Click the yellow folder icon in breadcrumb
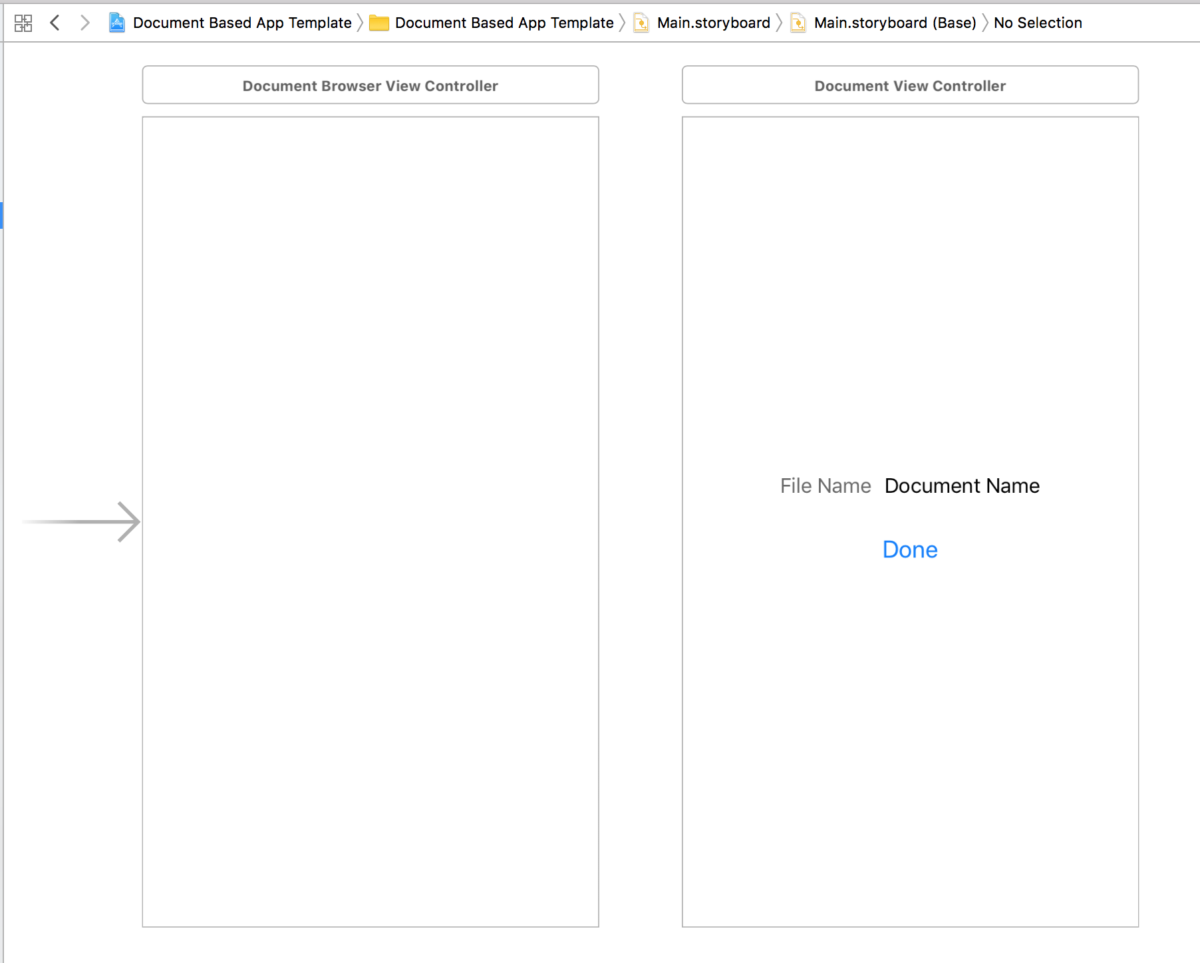The image size is (1200, 963). (379, 22)
